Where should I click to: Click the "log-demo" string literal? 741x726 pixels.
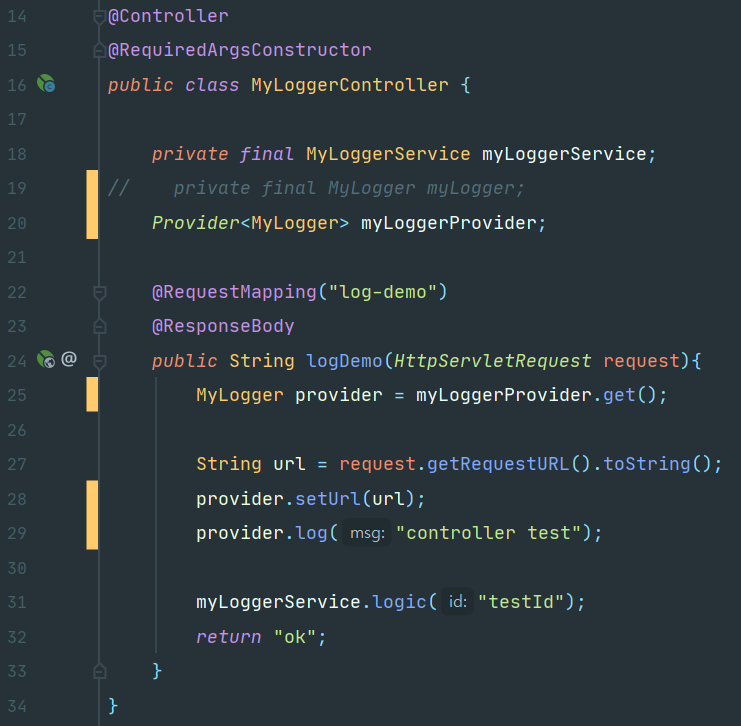tap(382, 292)
